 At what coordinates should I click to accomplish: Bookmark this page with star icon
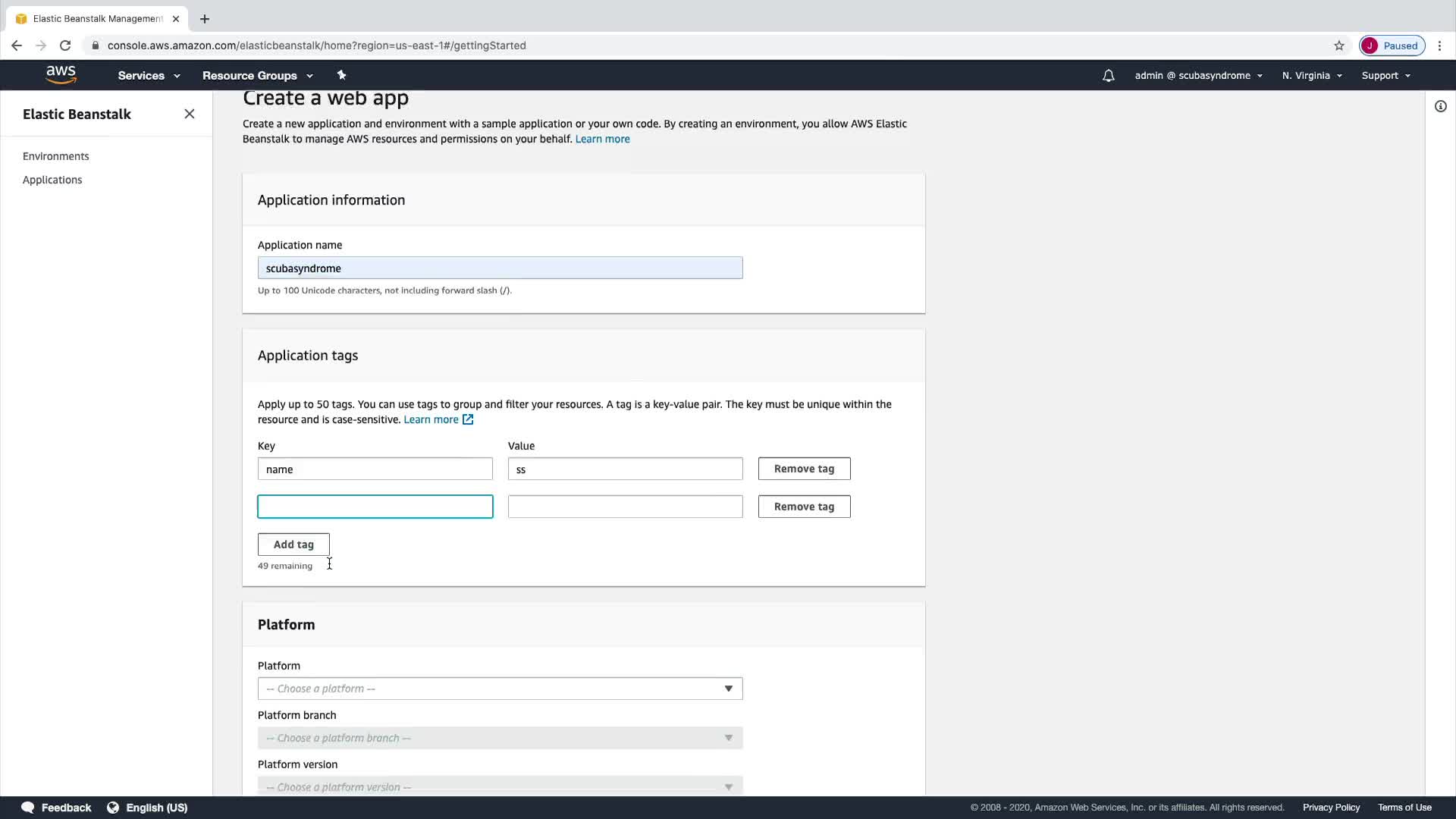tap(1339, 45)
